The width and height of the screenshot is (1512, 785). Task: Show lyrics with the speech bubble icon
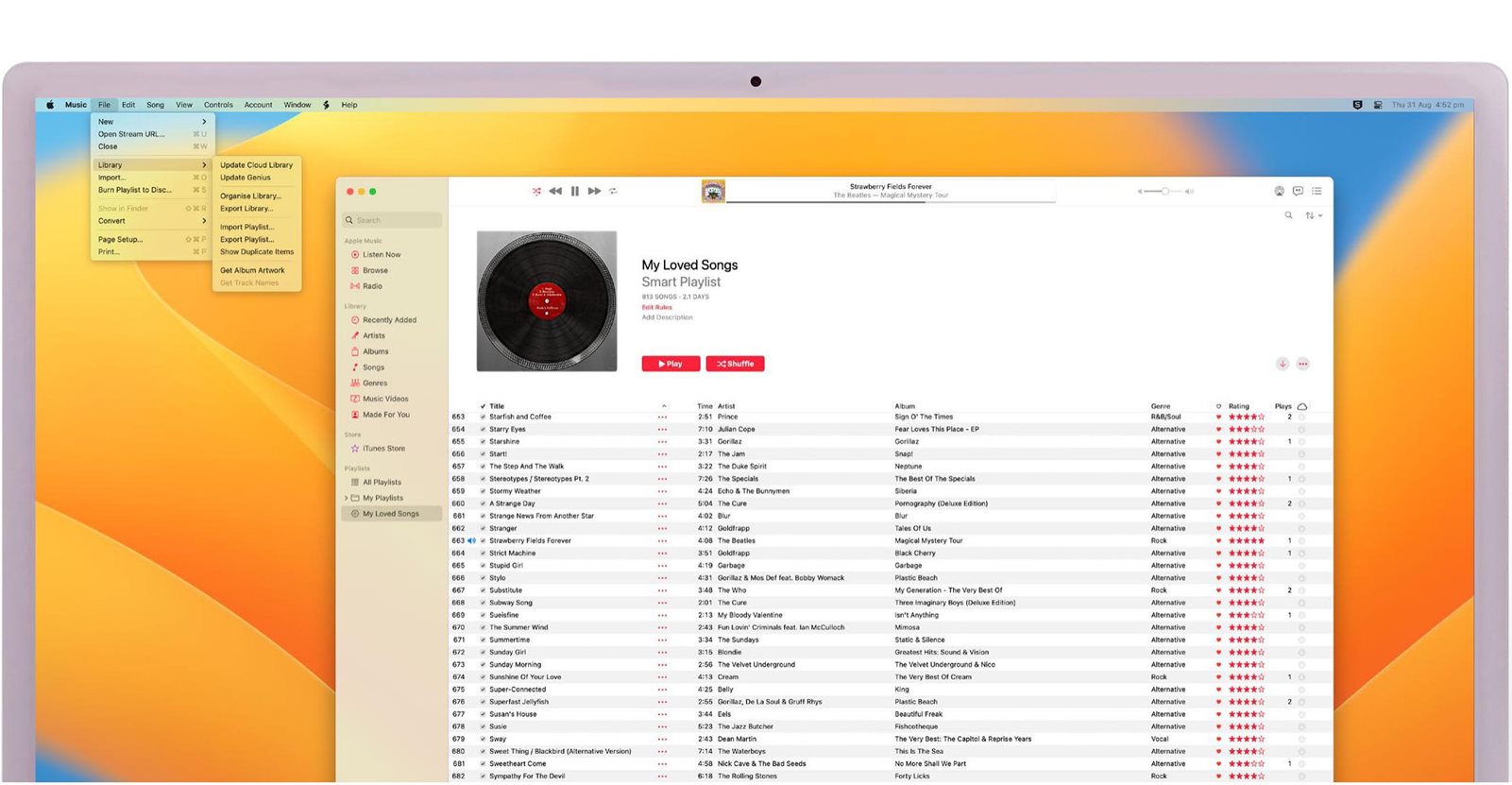click(x=1298, y=191)
